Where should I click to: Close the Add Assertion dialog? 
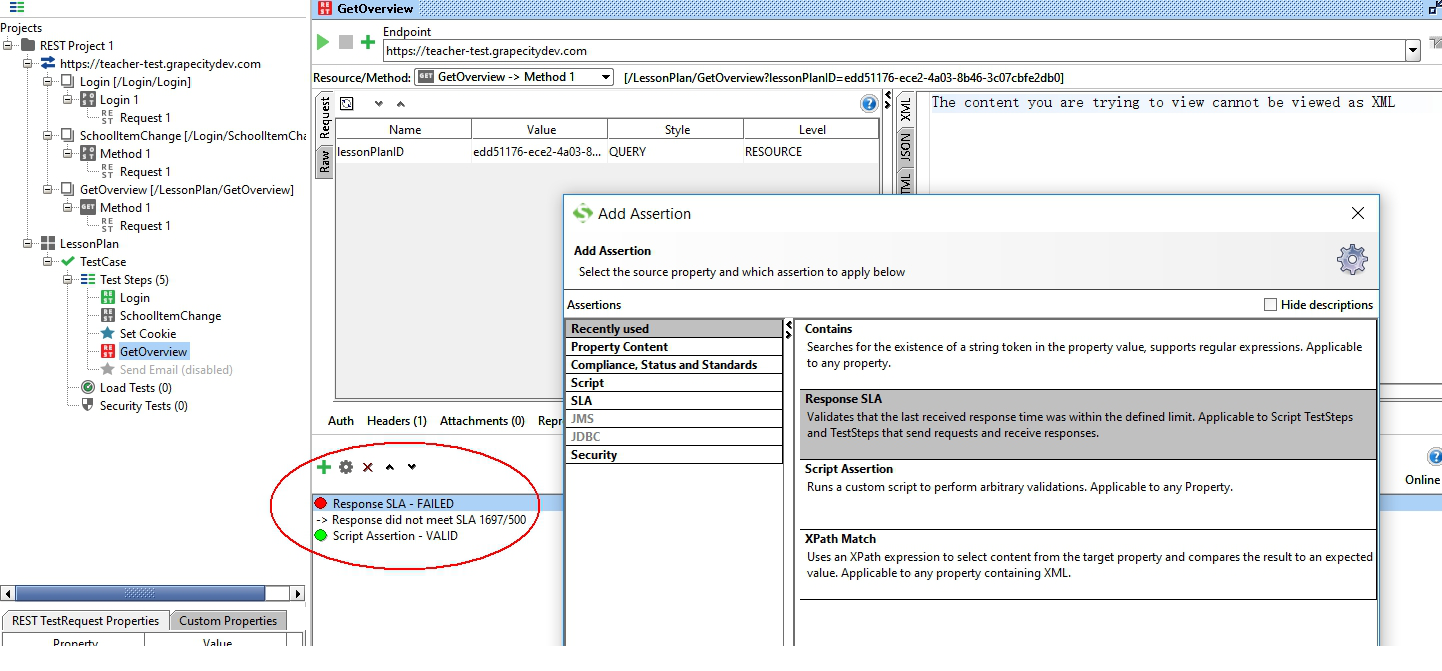[1357, 213]
